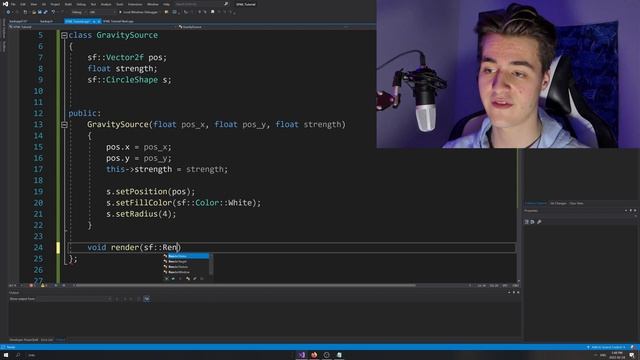
Task: Open the Analyze menu
Action: (x=106, y=4)
